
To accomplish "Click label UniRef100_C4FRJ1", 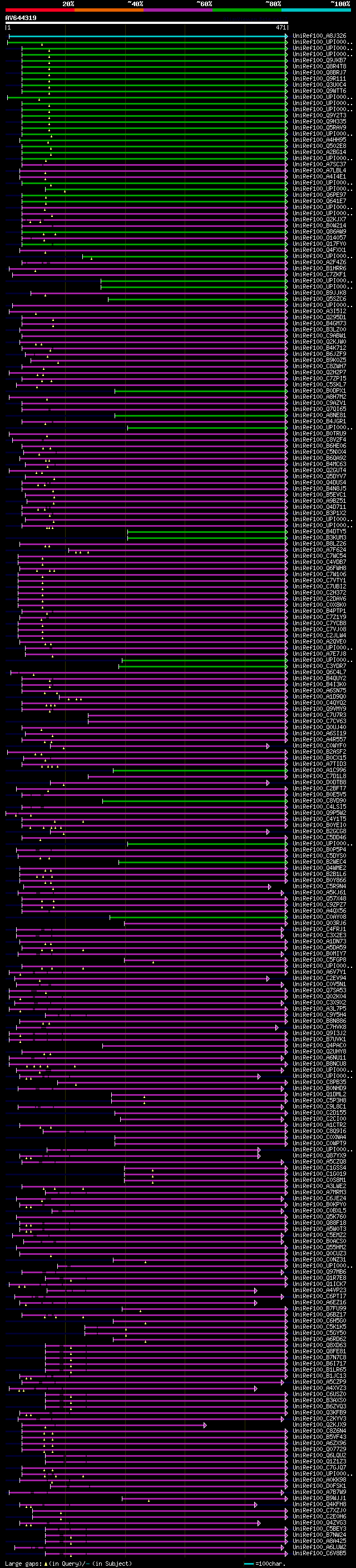I will click(319, 929).
